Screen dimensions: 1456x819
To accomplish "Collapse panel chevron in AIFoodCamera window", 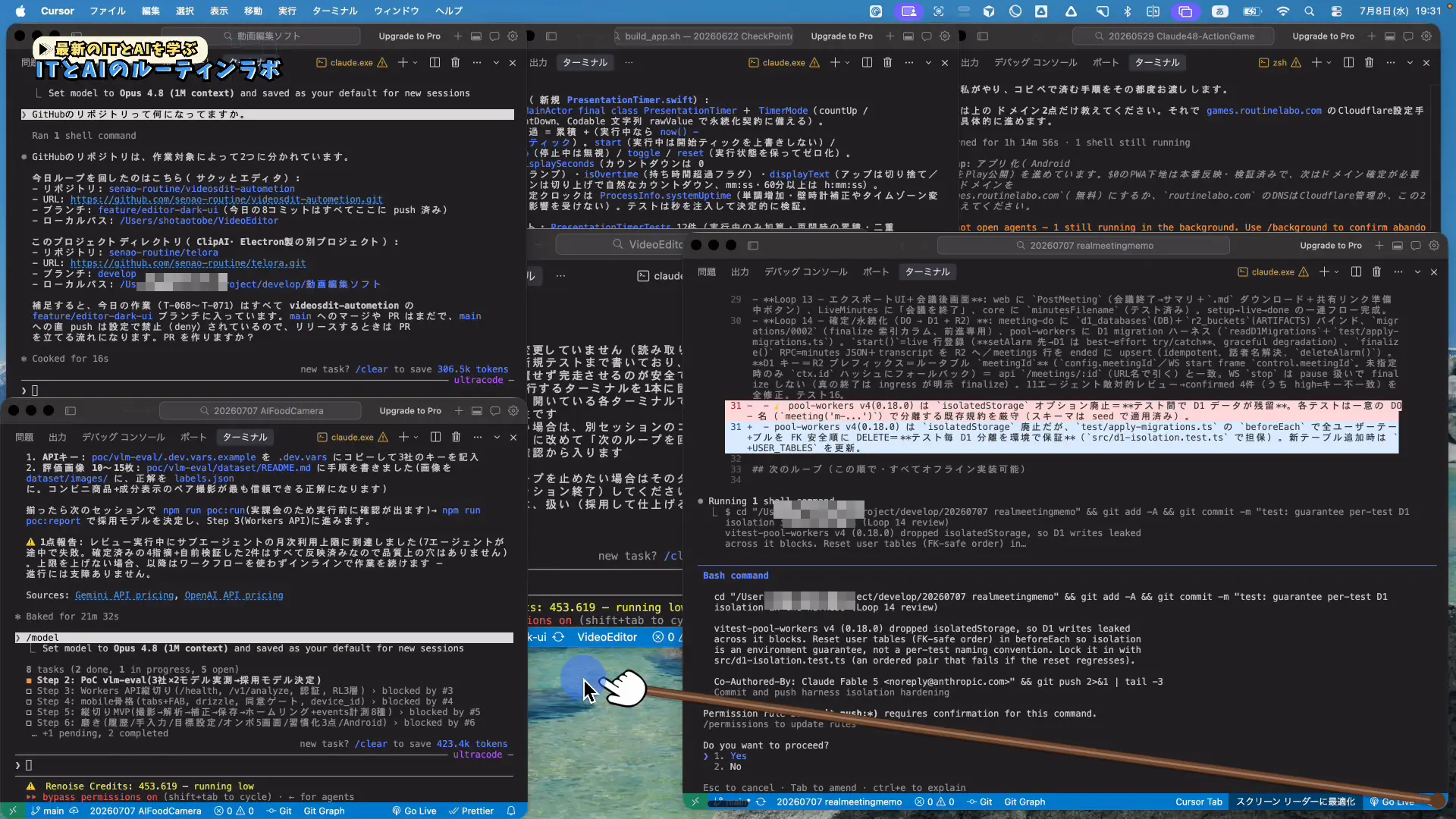I will [497, 437].
